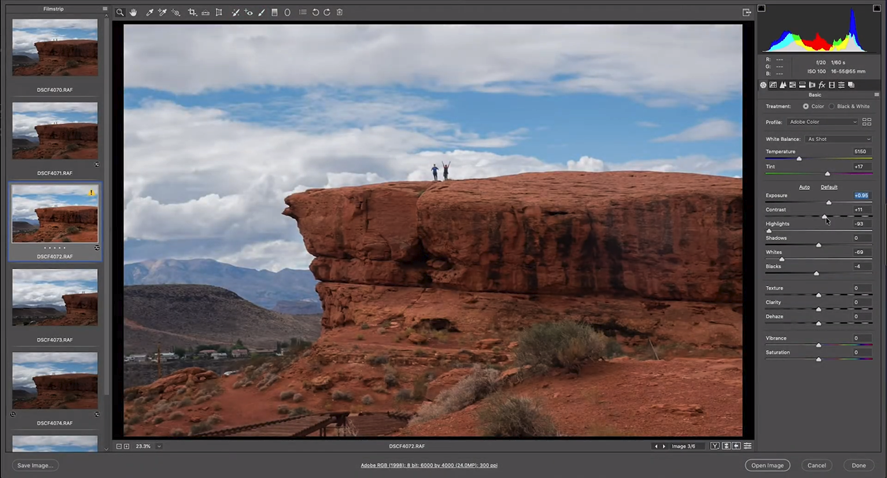Select thumbnail DSCF4071.RAF in filmstrip
The image size is (887, 478).
(x=55, y=131)
